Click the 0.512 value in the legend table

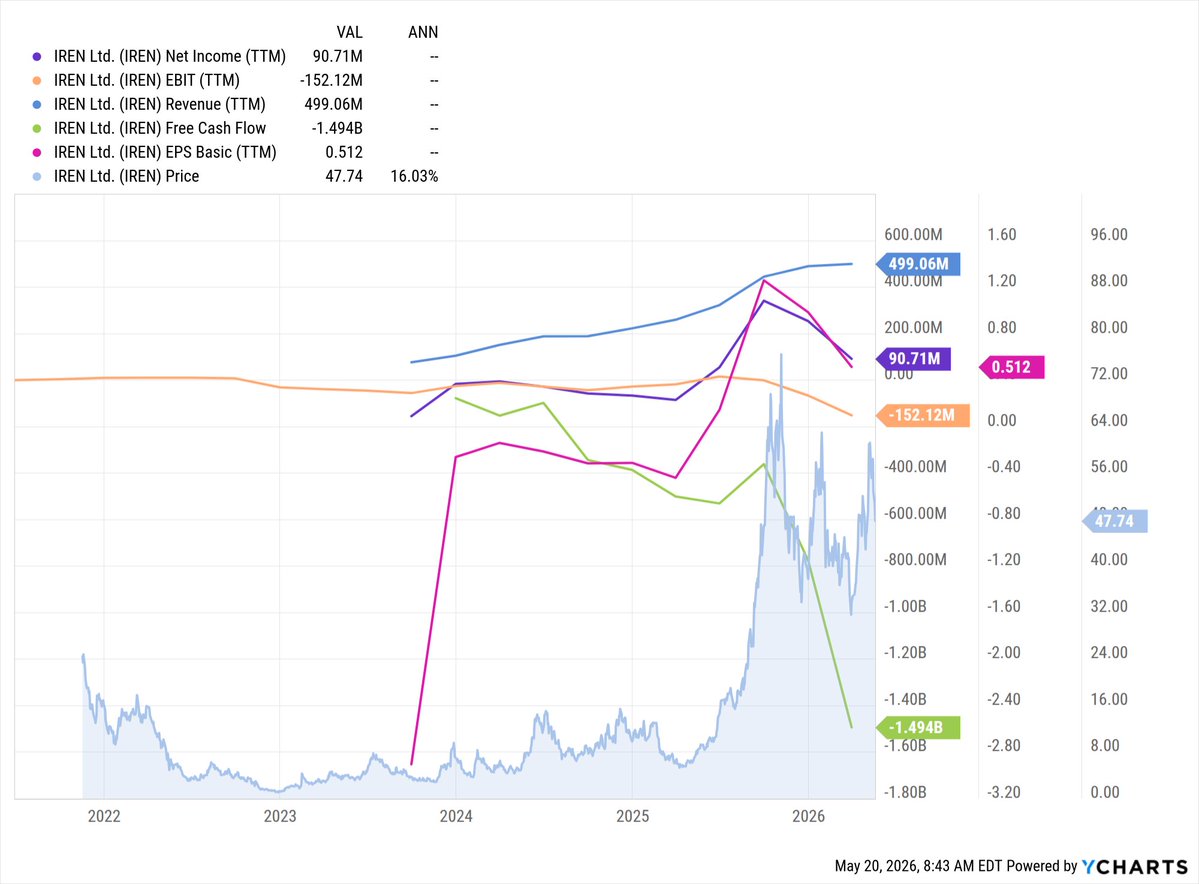(344, 152)
